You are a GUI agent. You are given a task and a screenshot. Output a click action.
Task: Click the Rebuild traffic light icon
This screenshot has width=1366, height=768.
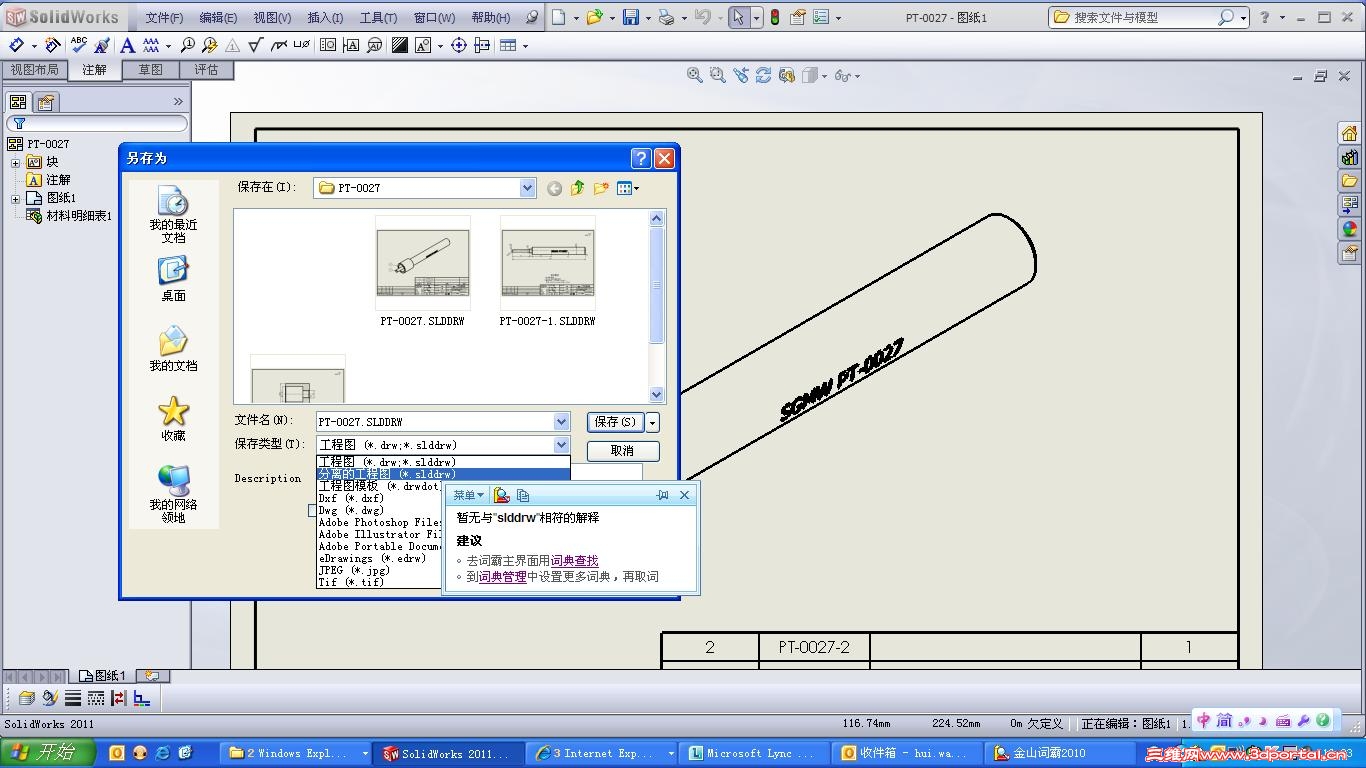pos(775,17)
